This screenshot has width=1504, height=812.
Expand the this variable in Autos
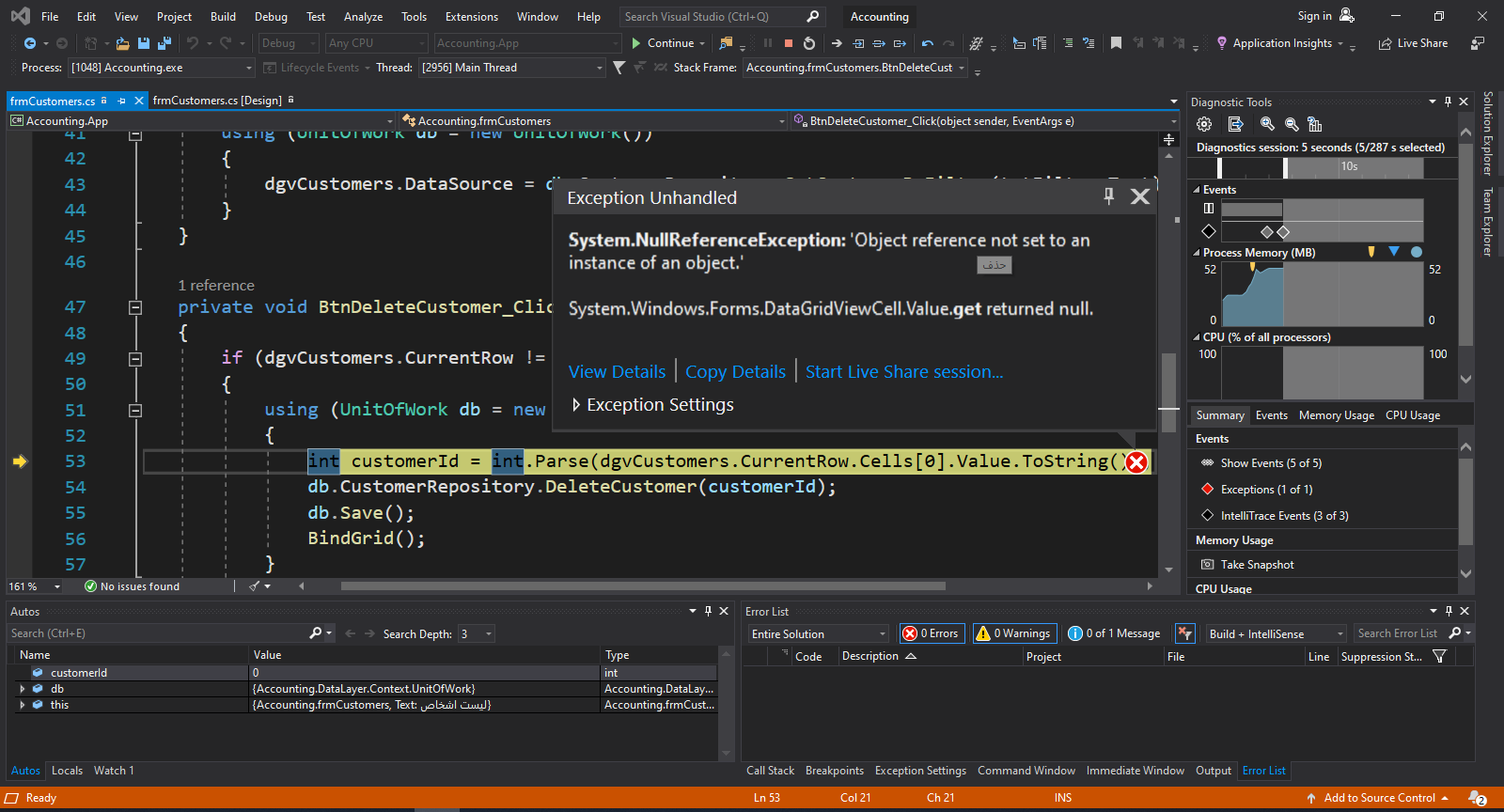click(23, 705)
